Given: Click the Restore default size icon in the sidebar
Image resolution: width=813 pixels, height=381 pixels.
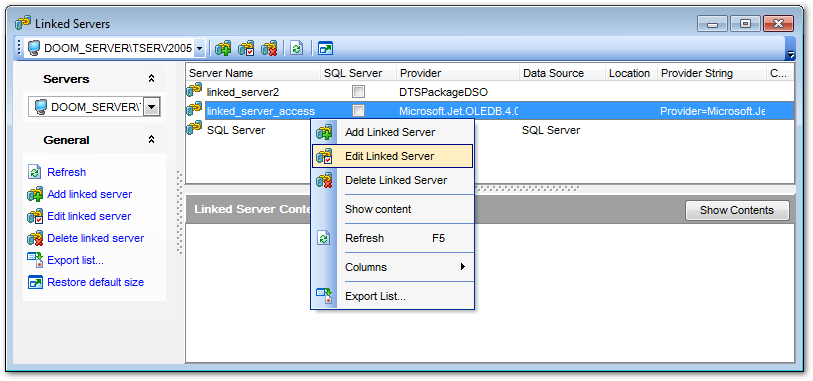Looking at the screenshot, I should (35, 283).
